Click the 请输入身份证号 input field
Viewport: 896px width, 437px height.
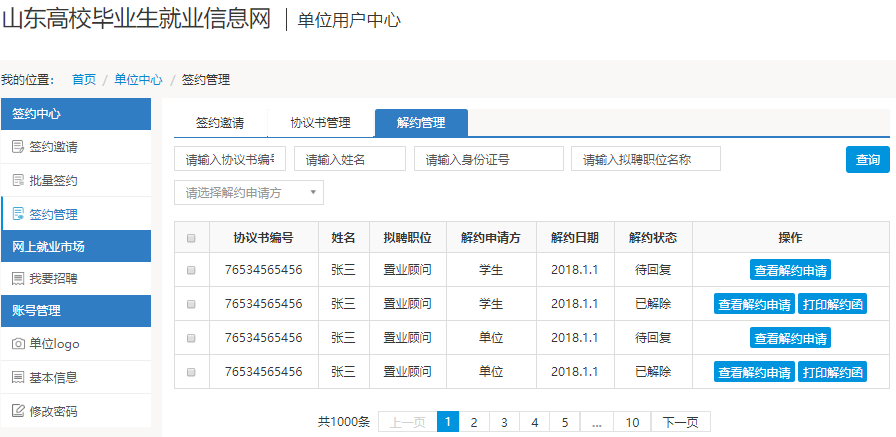click(489, 159)
